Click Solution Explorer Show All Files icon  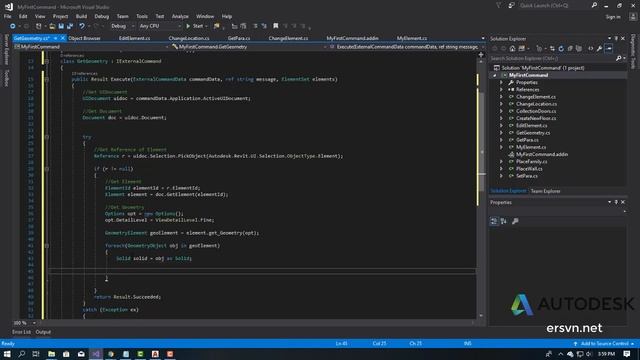(579, 49)
